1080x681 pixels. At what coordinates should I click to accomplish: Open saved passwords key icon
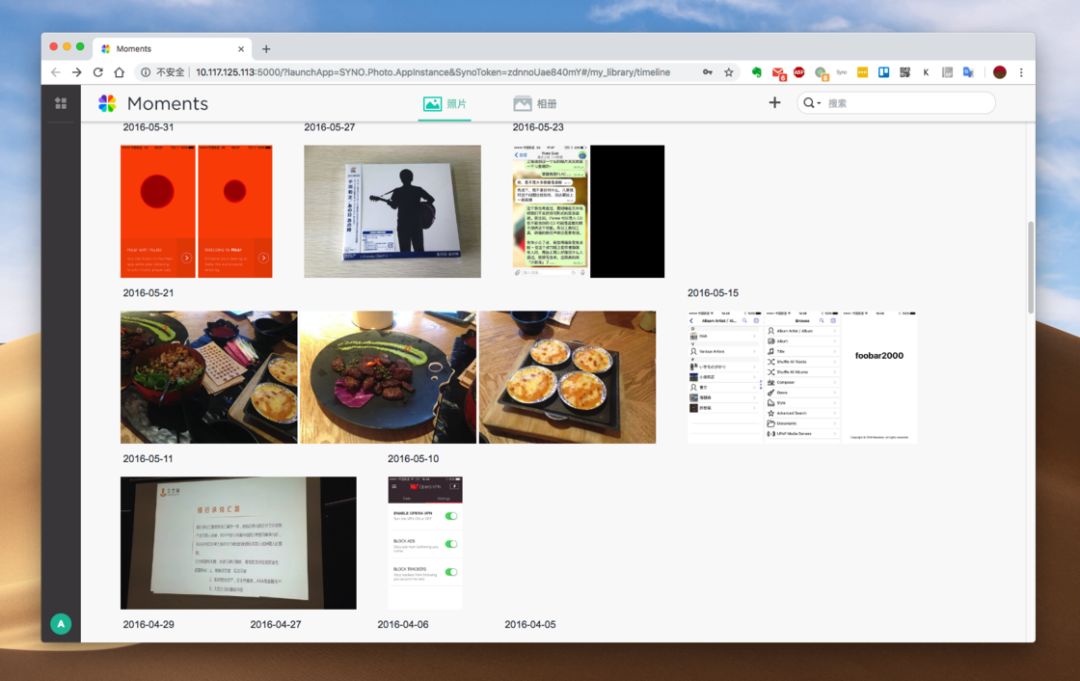coord(707,72)
